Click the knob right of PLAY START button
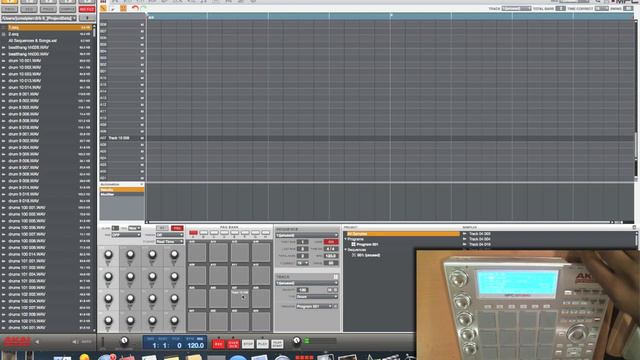640x360 pixels. [x=297, y=340]
